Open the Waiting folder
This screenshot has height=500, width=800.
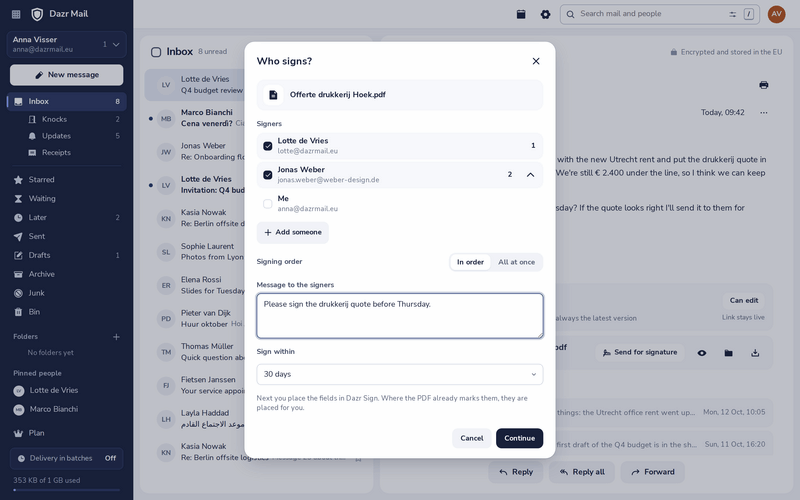point(66,198)
